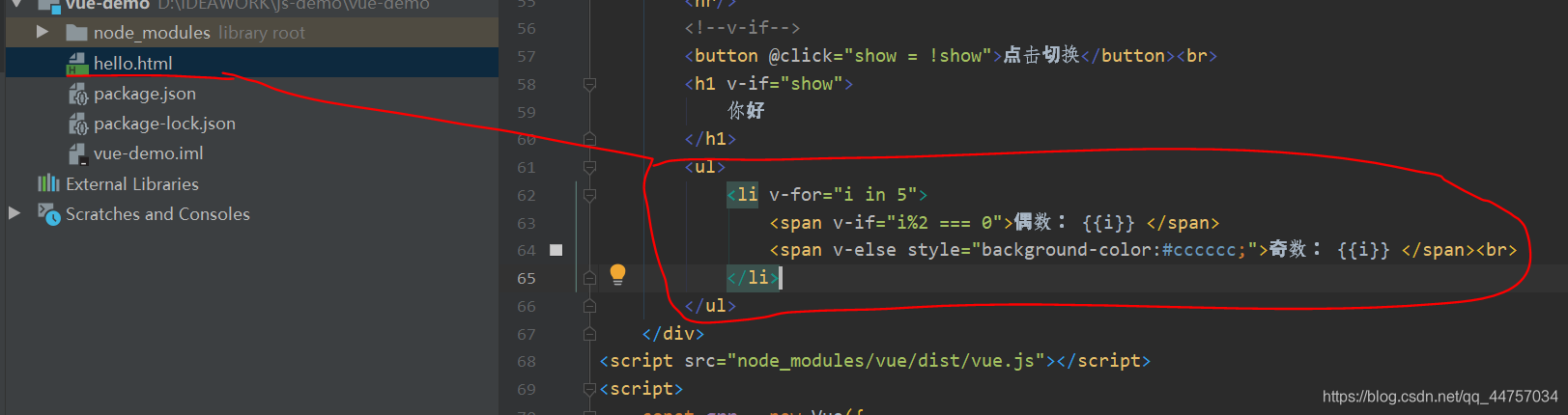Select the vue-demo.iml label in the project tree
Screen dimensions: 1568x415
tap(149, 153)
